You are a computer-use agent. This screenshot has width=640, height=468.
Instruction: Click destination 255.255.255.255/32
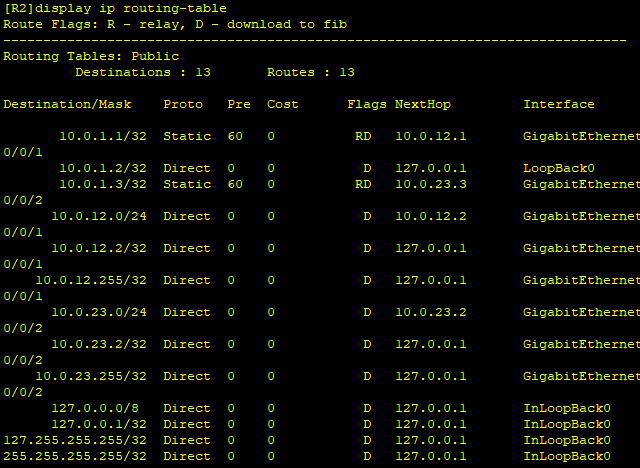pos(75,456)
